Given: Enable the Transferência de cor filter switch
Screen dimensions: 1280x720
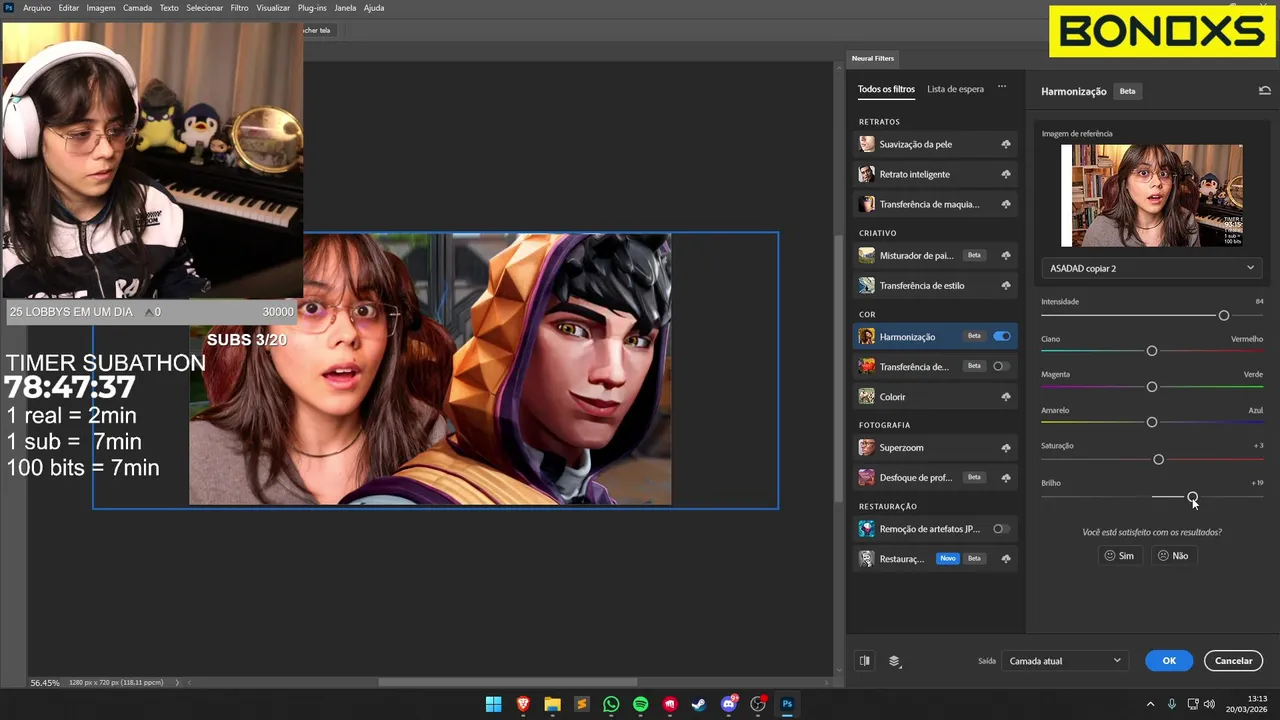Looking at the screenshot, I should tap(1002, 366).
